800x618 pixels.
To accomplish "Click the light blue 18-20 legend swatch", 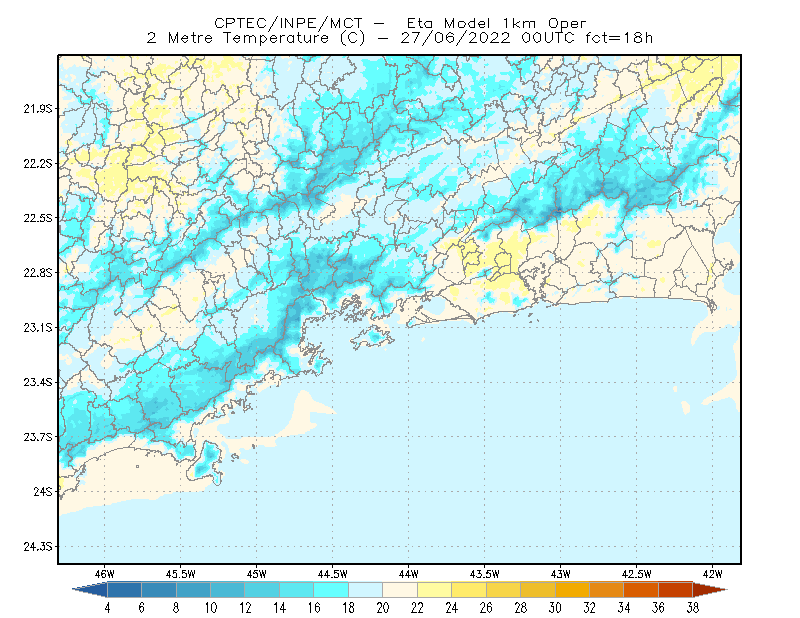I will point(366,590).
